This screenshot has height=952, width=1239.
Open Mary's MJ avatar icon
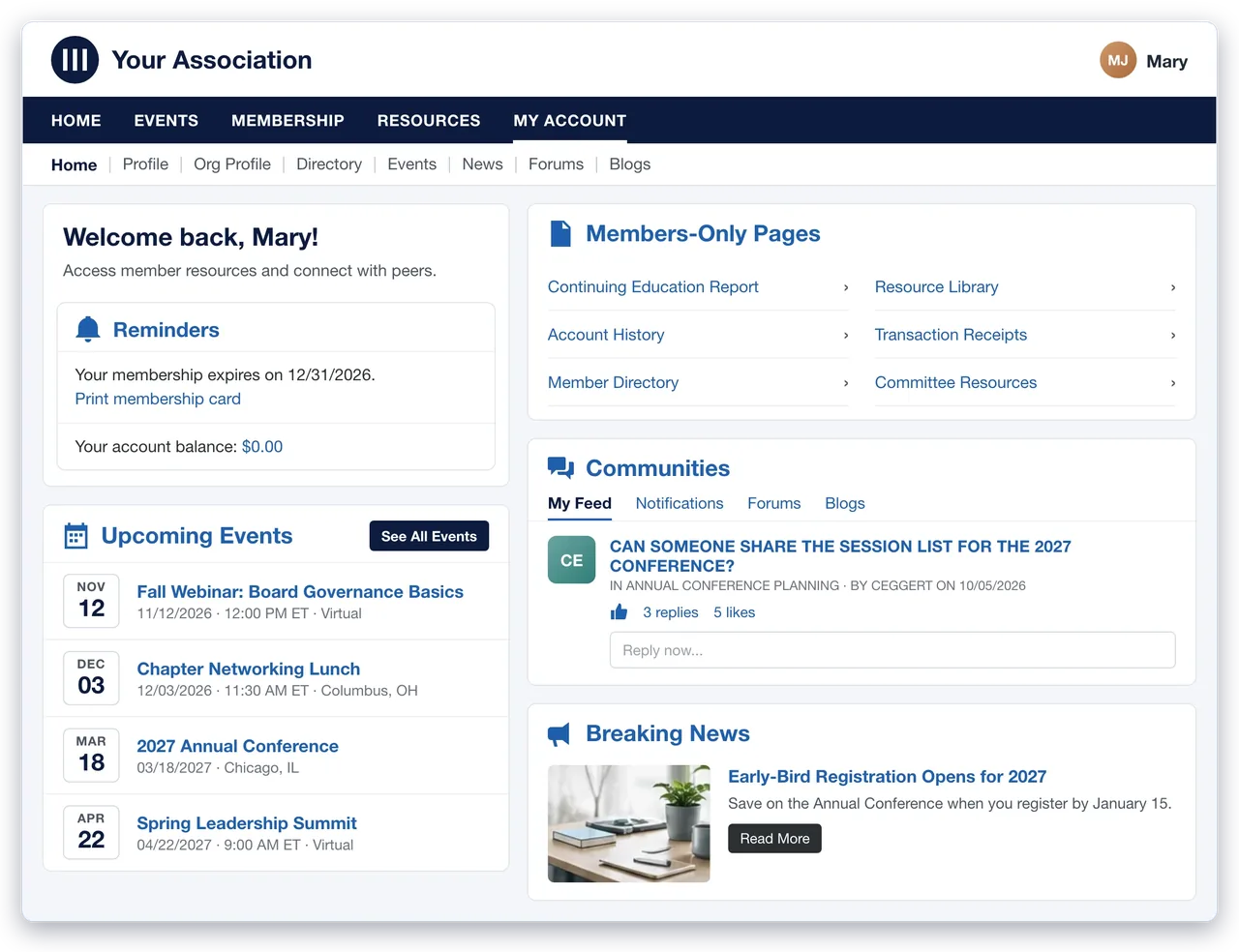point(1118,60)
